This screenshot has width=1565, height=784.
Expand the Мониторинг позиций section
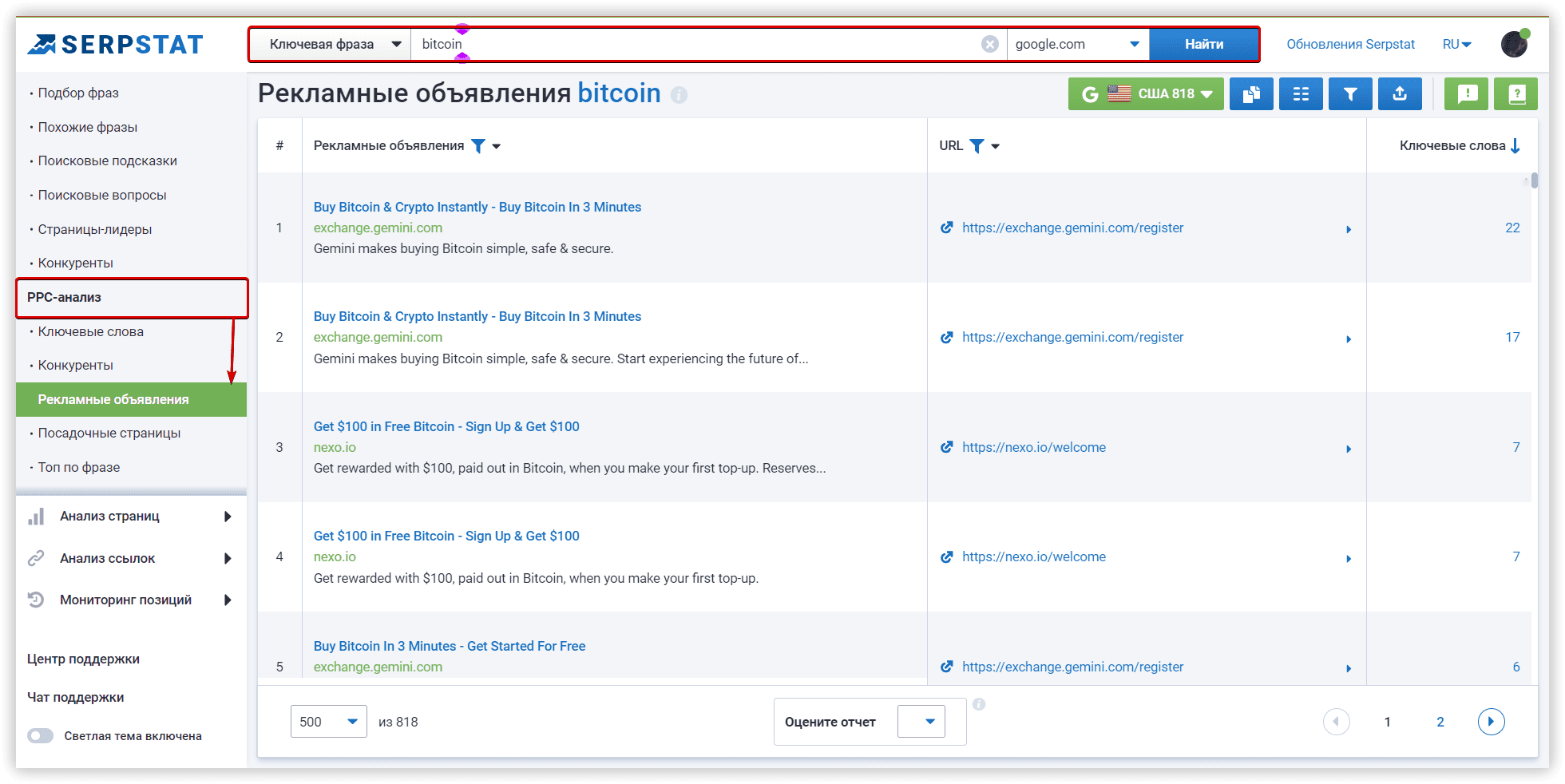coord(228,600)
